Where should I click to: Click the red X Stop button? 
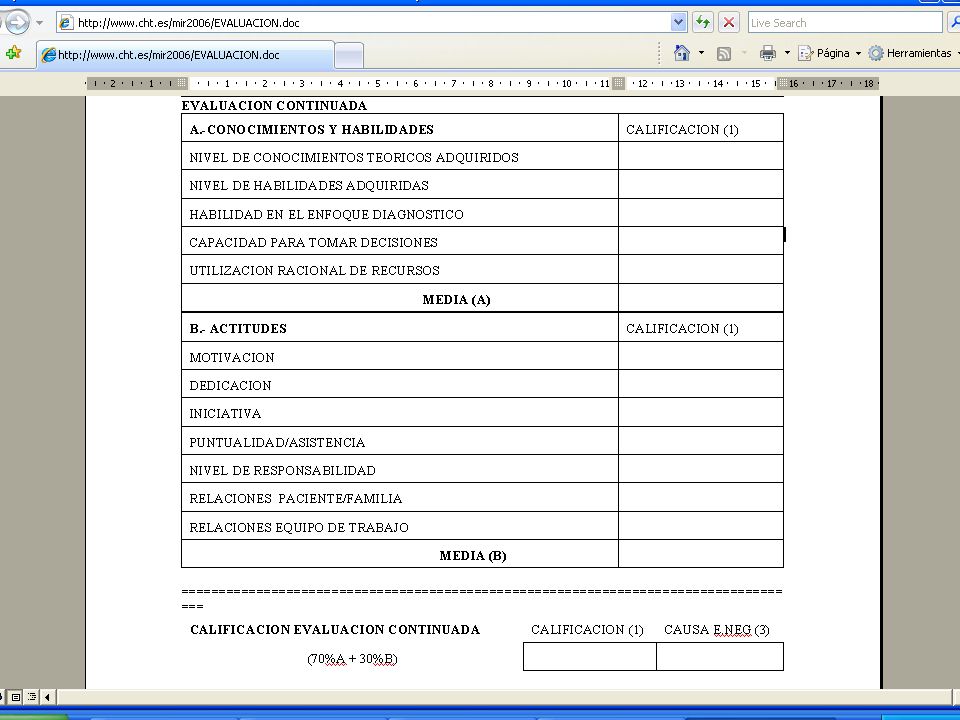click(729, 23)
